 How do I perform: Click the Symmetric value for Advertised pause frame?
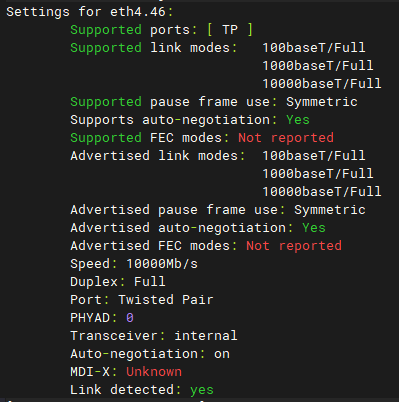[330, 210]
